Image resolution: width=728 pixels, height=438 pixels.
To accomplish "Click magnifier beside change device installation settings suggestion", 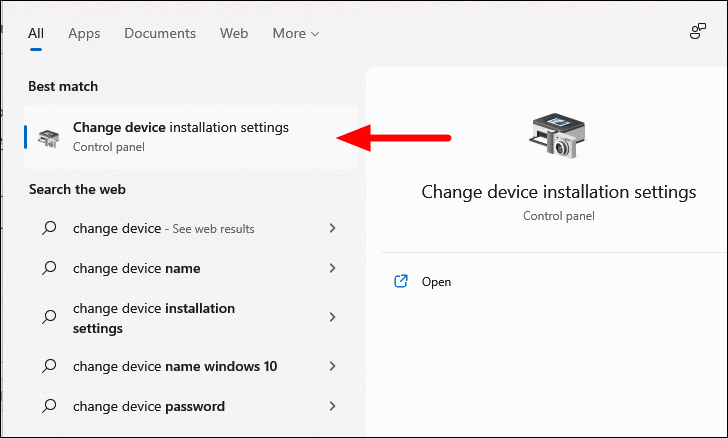I will (49, 317).
